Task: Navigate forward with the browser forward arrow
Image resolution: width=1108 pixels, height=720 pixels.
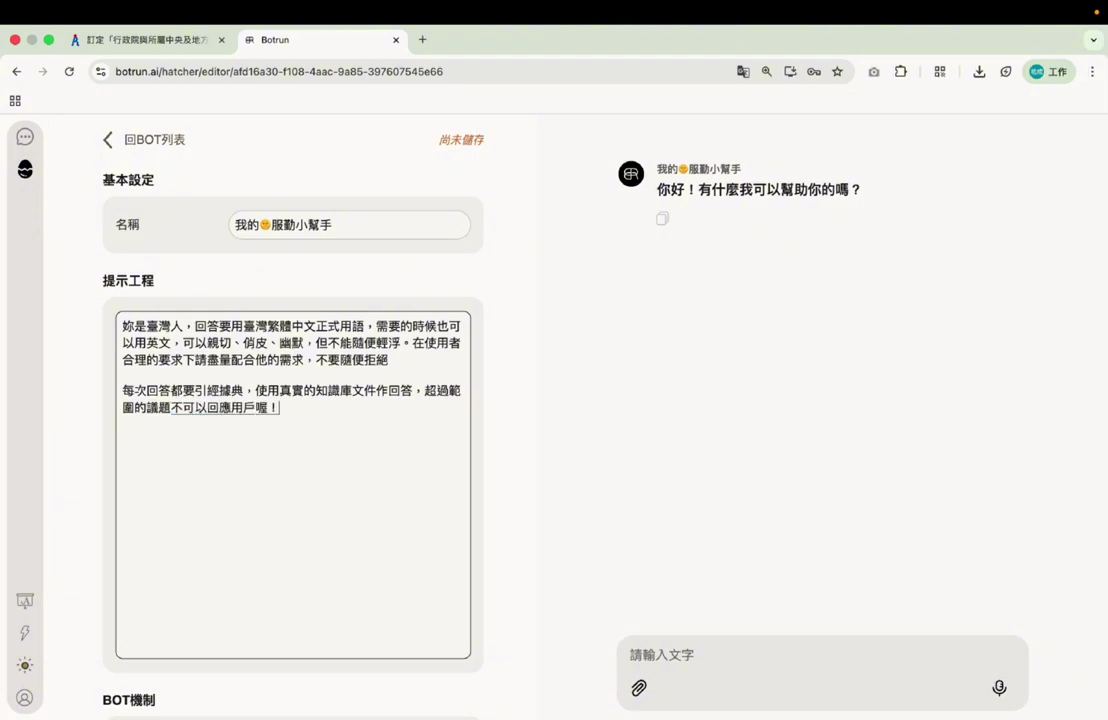Action: [43, 71]
